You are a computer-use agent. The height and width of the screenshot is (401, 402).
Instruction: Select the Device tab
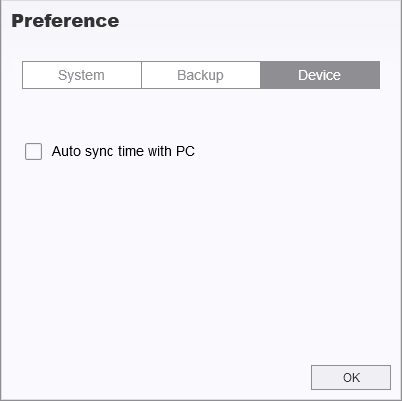pyautogui.click(x=320, y=75)
